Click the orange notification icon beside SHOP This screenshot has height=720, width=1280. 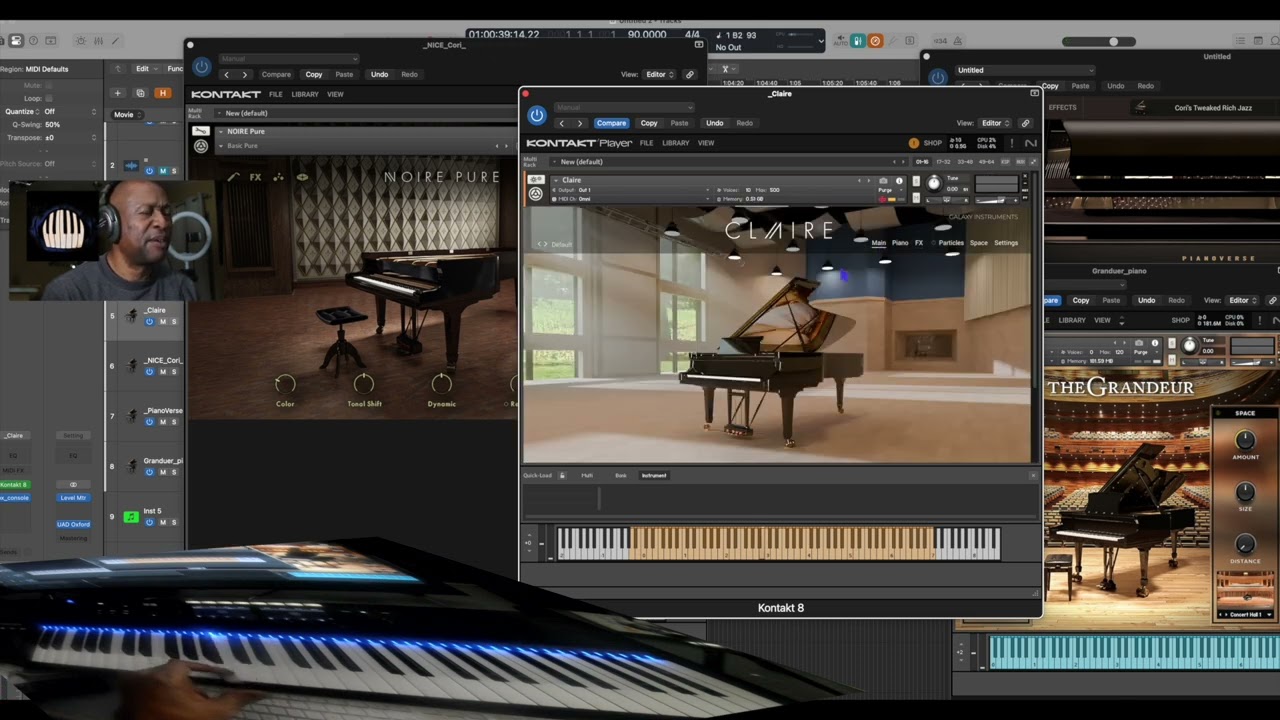click(913, 143)
